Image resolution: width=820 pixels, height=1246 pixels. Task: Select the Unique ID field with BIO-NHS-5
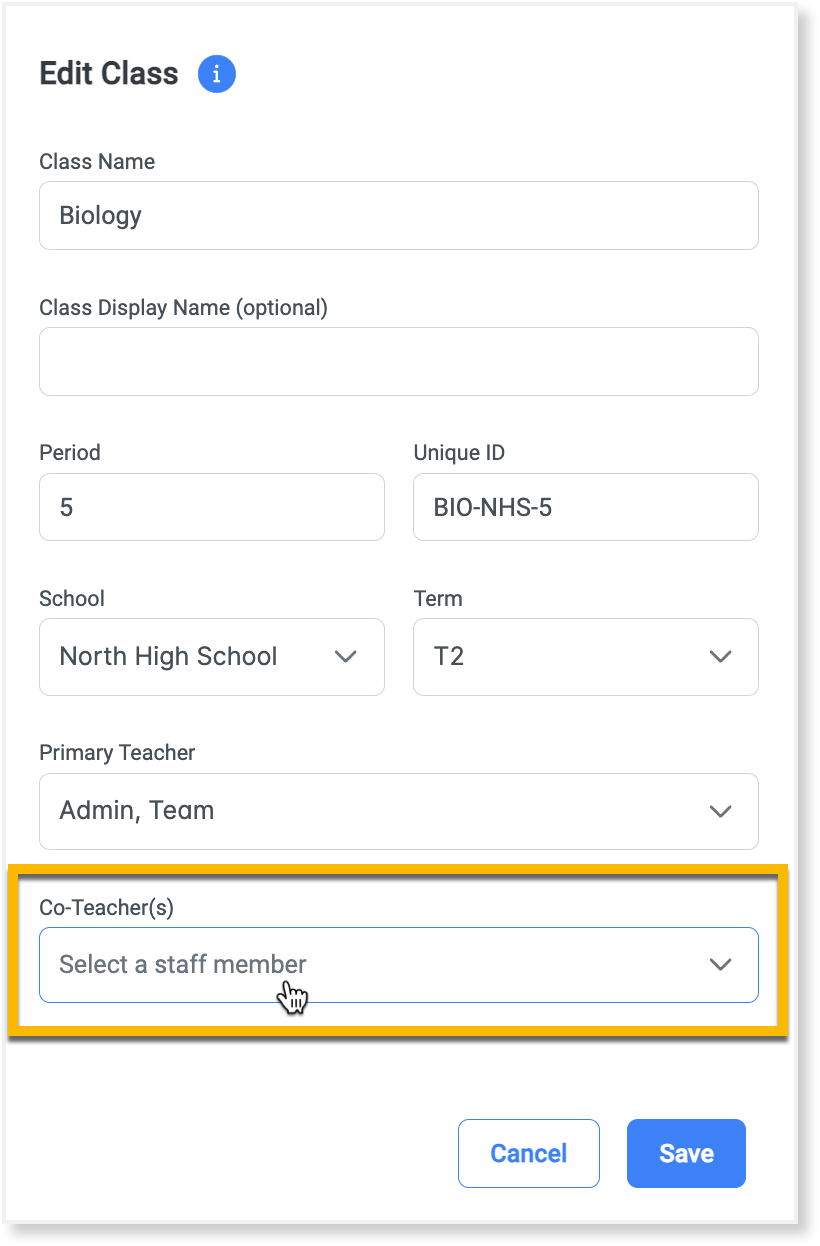coord(585,507)
